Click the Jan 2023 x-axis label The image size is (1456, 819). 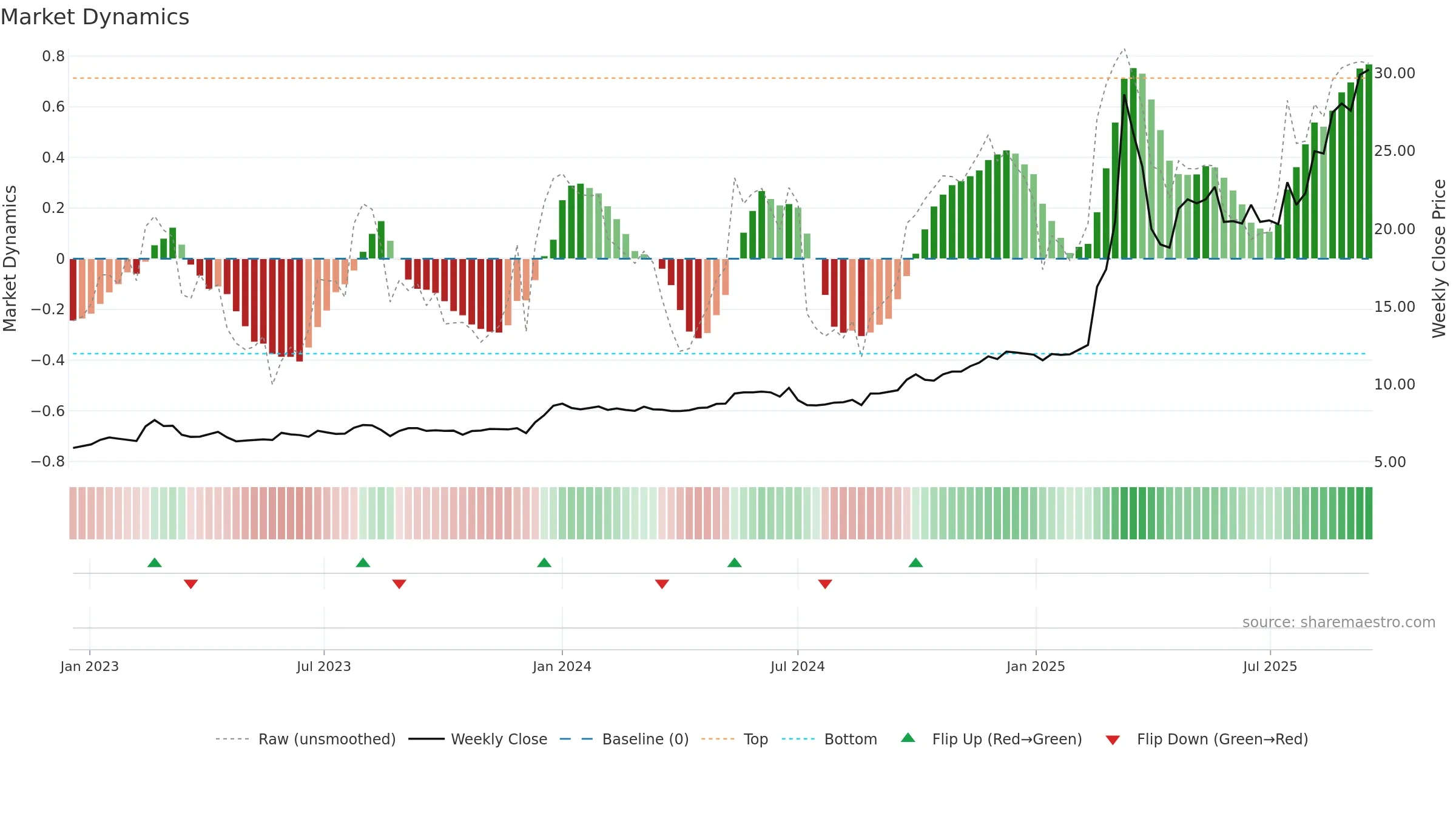[x=90, y=666]
